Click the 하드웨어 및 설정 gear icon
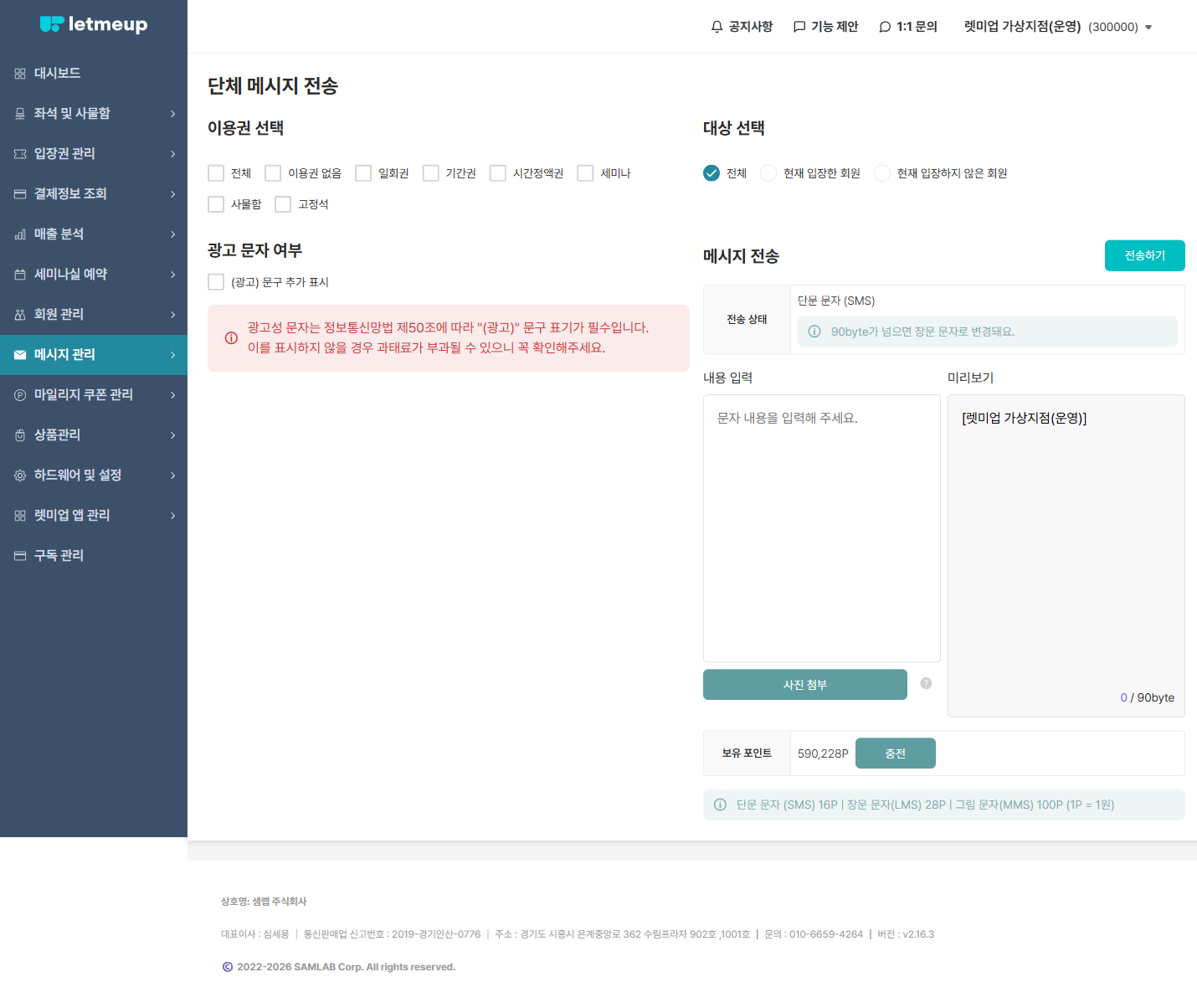Screen dimensions: 1197x1008 [x=20, y=476]
